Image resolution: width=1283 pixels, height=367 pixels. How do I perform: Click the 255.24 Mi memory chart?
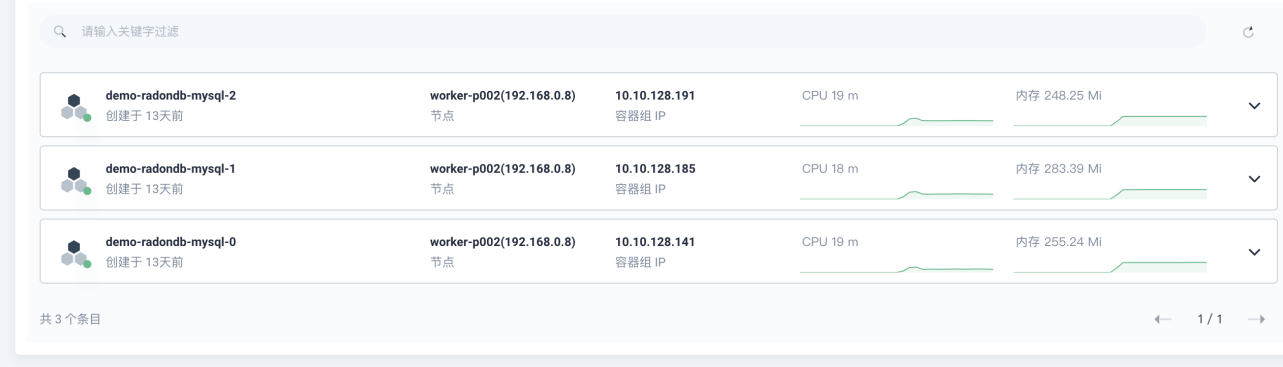[x=1110, y=265]
